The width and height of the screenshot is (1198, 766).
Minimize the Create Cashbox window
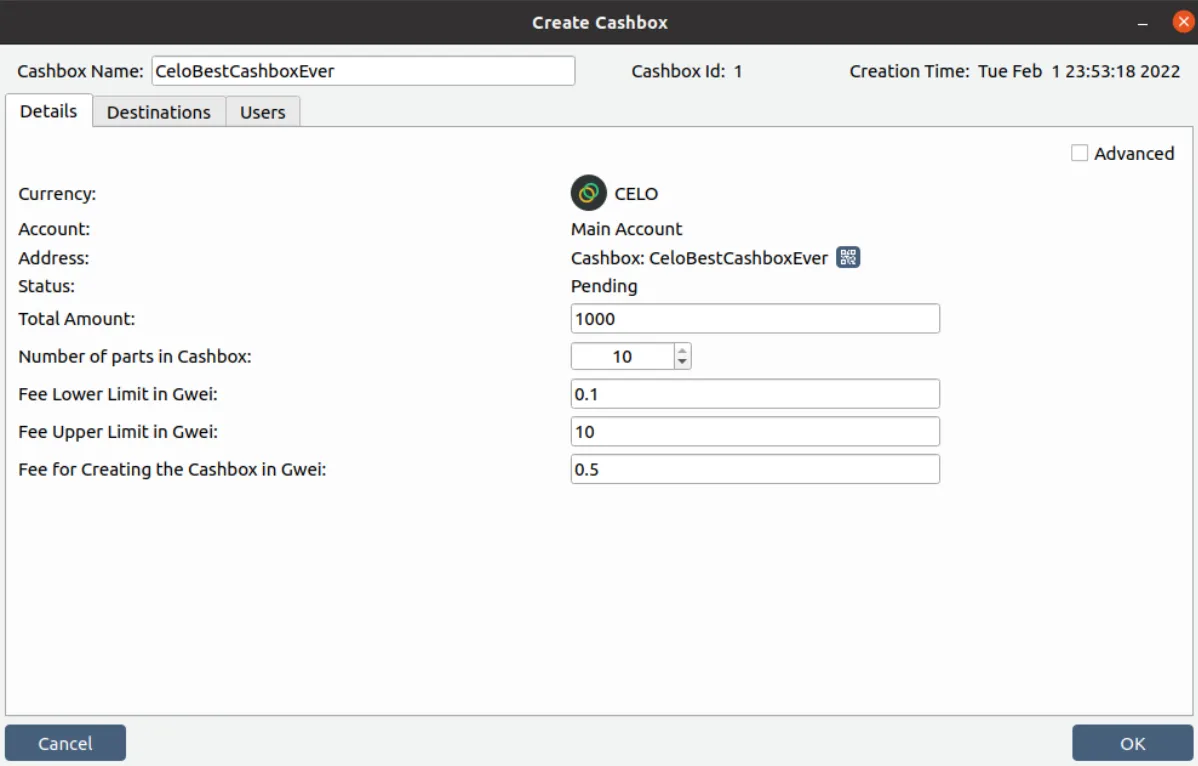tap(1142, 23)
